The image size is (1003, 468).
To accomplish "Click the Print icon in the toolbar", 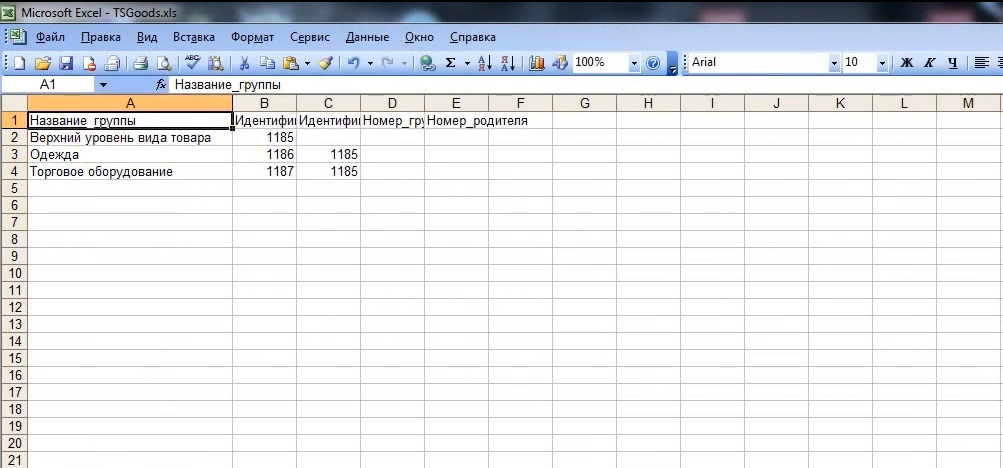I will pyautogui.click(x=141, y=63).
